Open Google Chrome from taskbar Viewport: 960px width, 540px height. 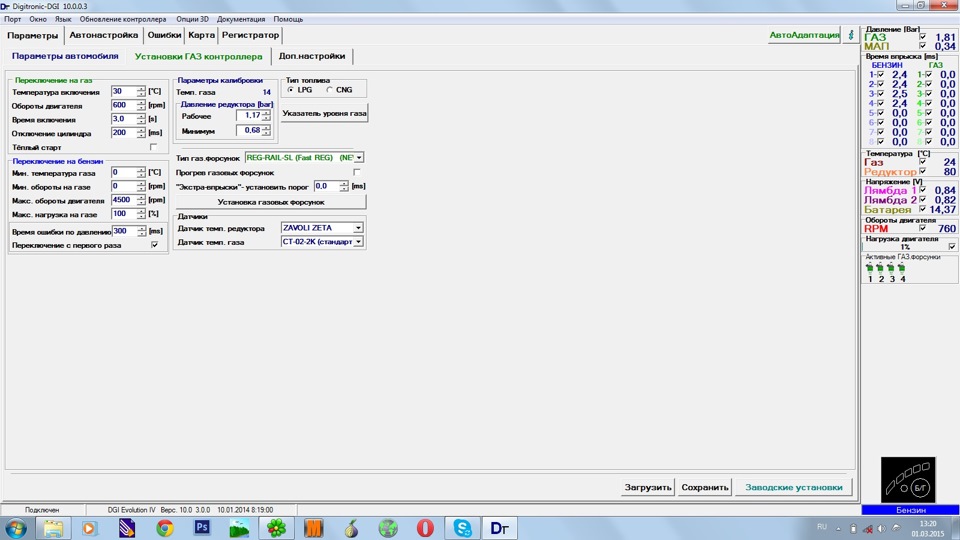[x=164, y=528]
